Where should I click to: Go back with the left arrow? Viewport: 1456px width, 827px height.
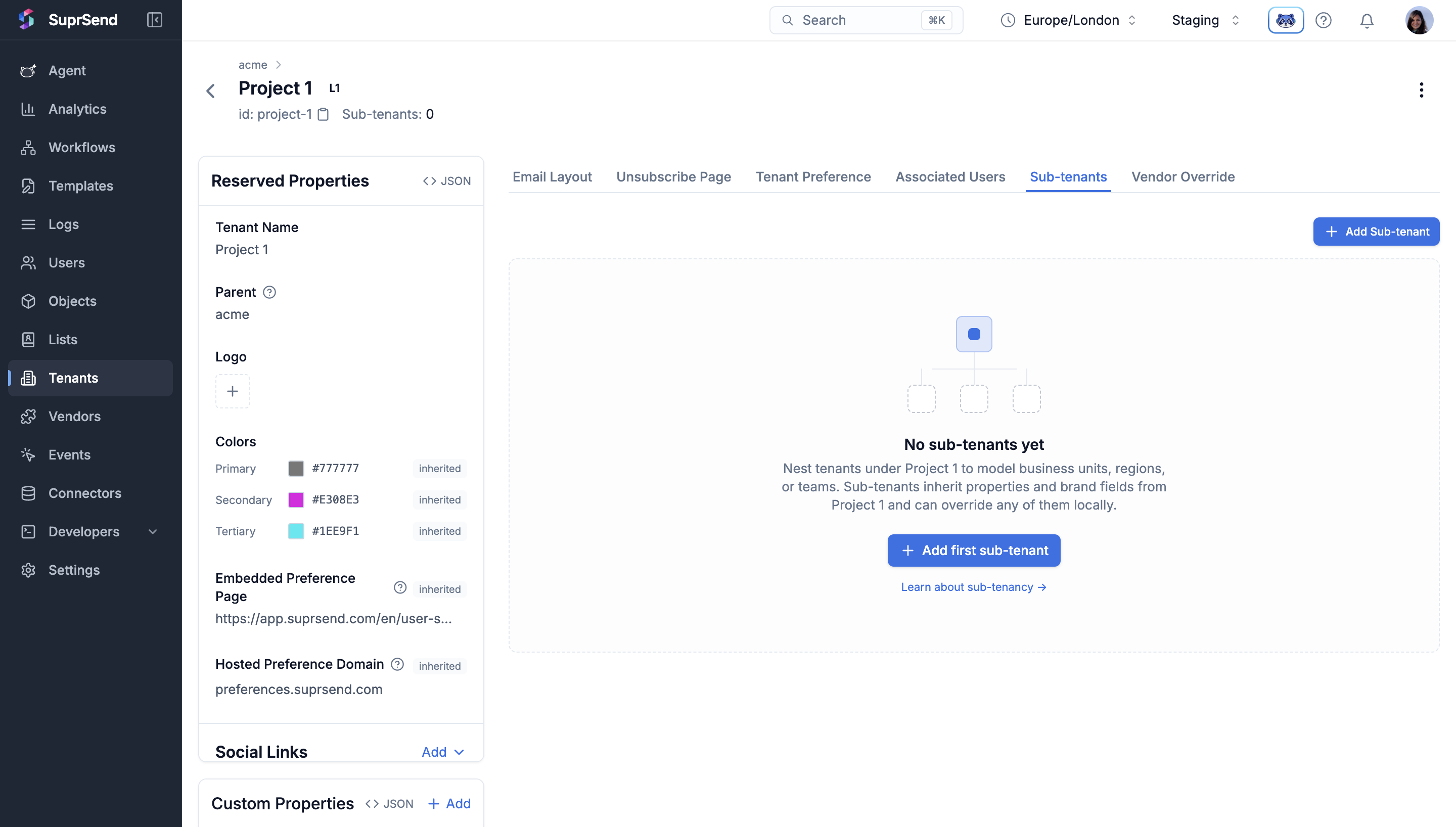click(x=211, y=91)
